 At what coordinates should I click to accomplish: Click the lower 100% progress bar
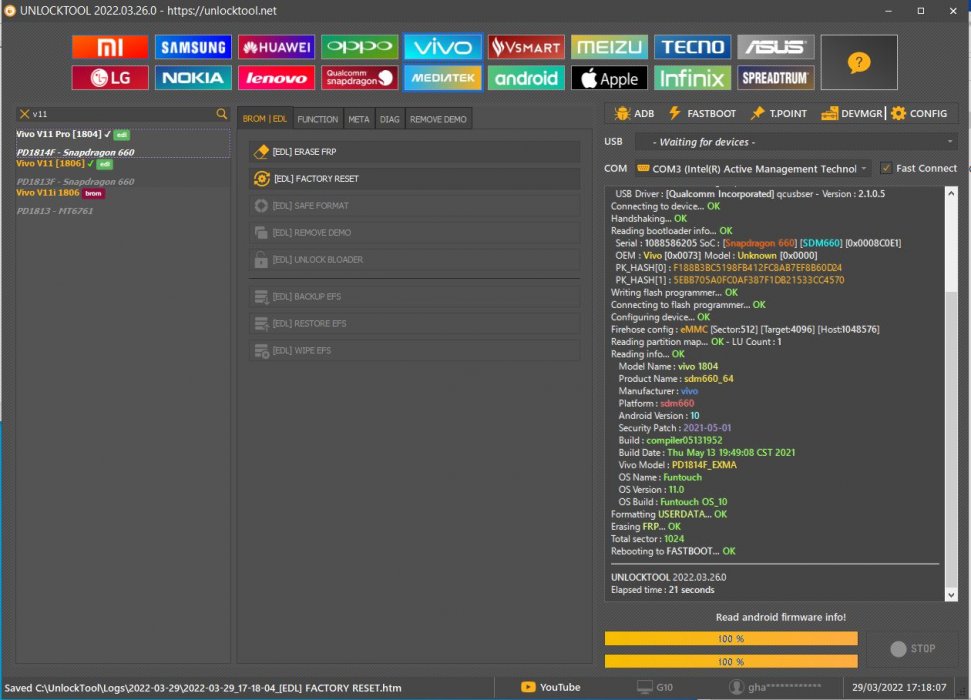tap(731, 662)
